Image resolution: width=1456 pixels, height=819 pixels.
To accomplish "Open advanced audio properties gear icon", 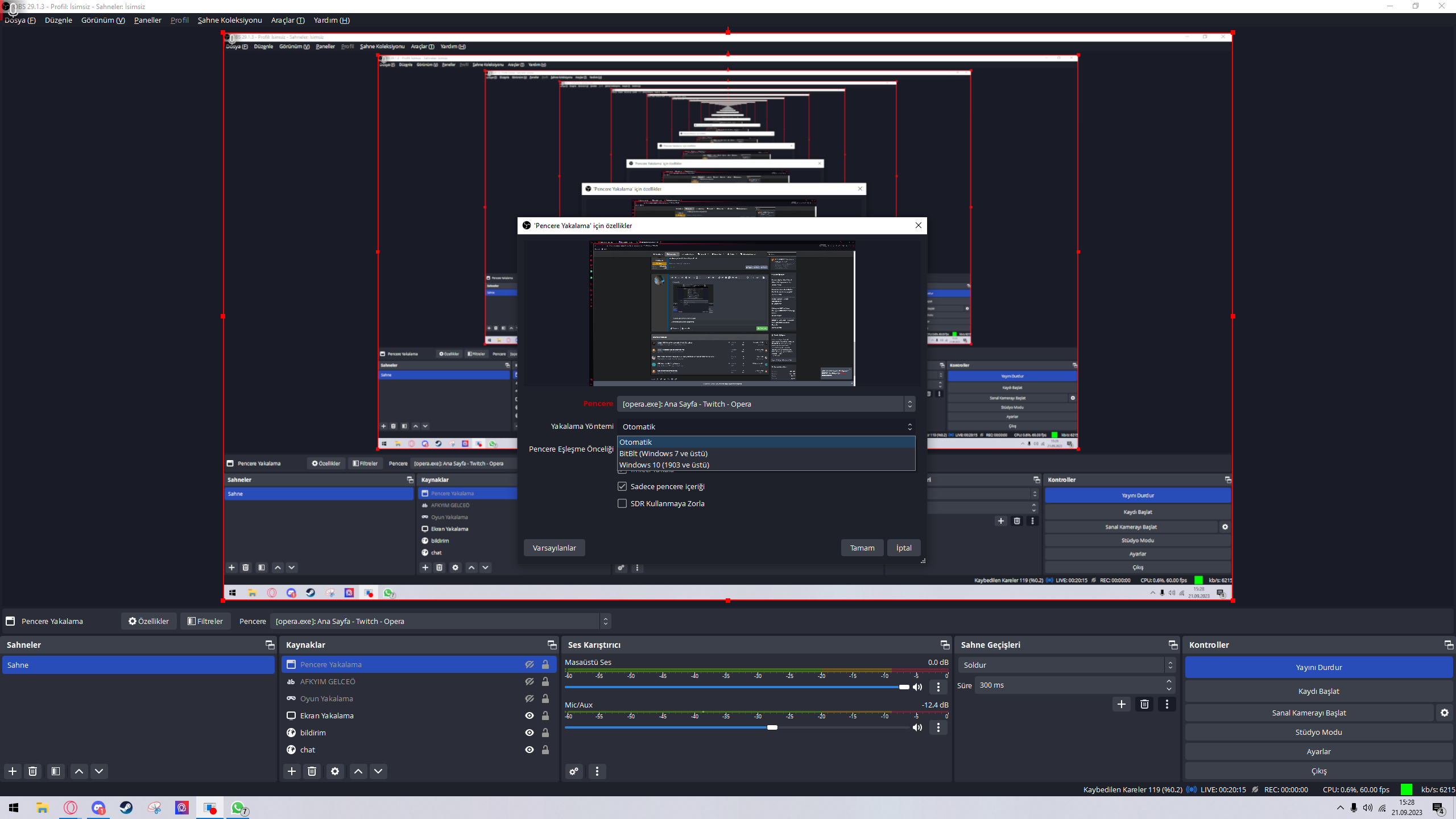I will [574, 771].
